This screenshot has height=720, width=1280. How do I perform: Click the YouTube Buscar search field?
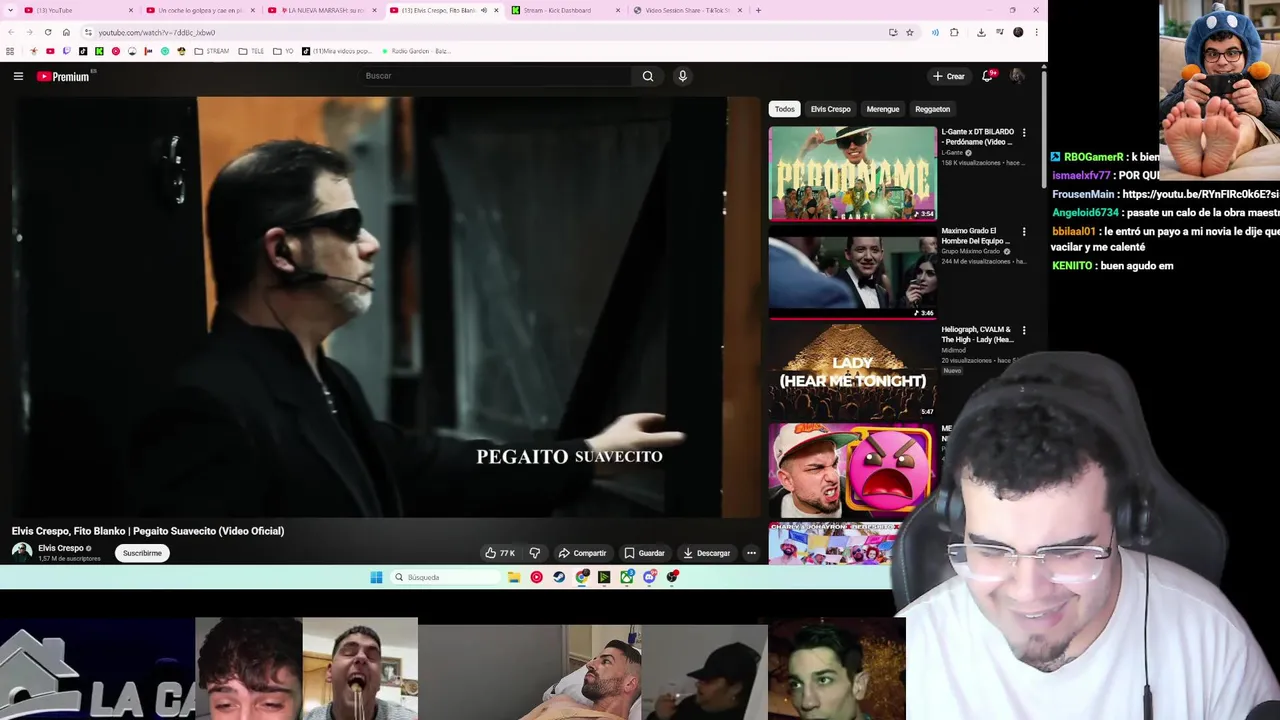coord(495,76)
